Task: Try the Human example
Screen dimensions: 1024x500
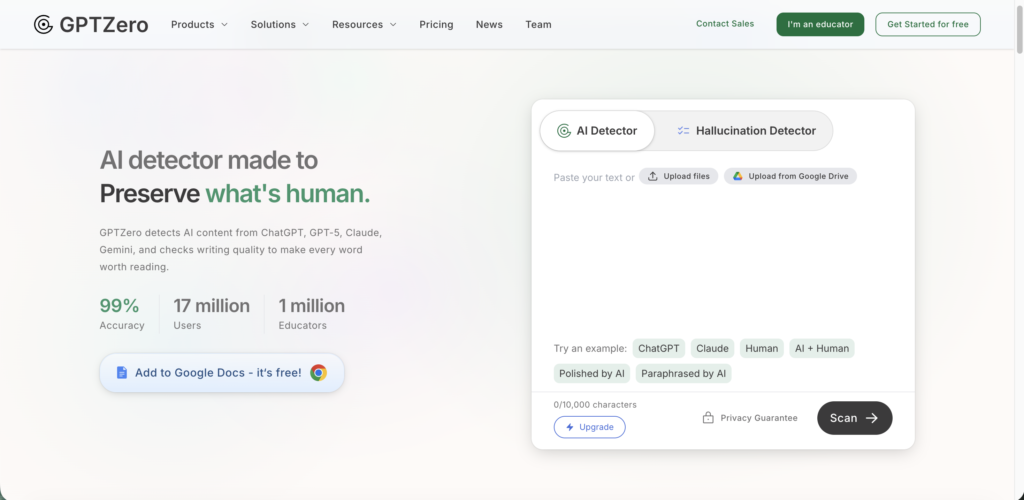Action: click(761, 349)
